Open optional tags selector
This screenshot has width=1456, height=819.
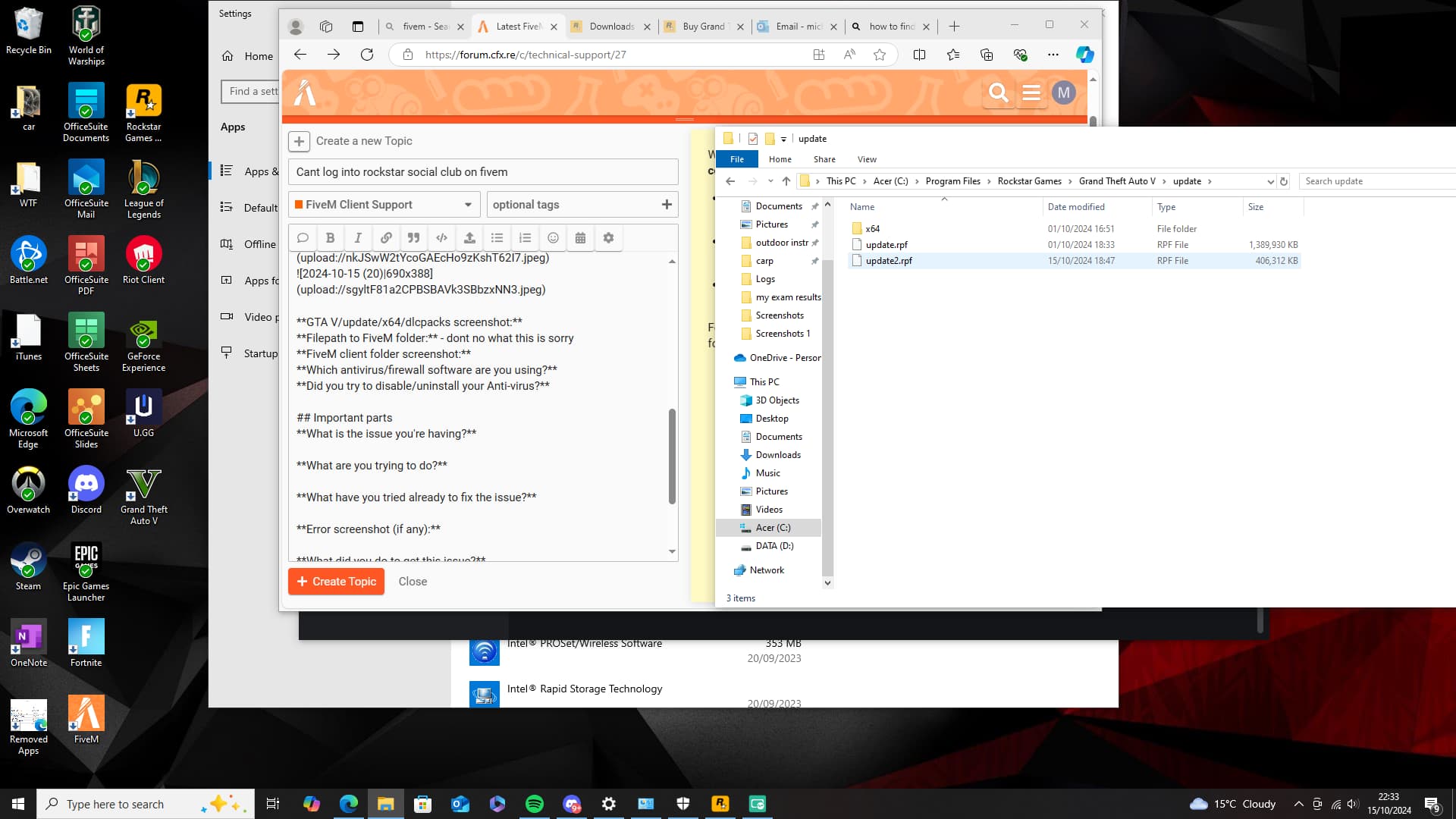pos(582,205)
